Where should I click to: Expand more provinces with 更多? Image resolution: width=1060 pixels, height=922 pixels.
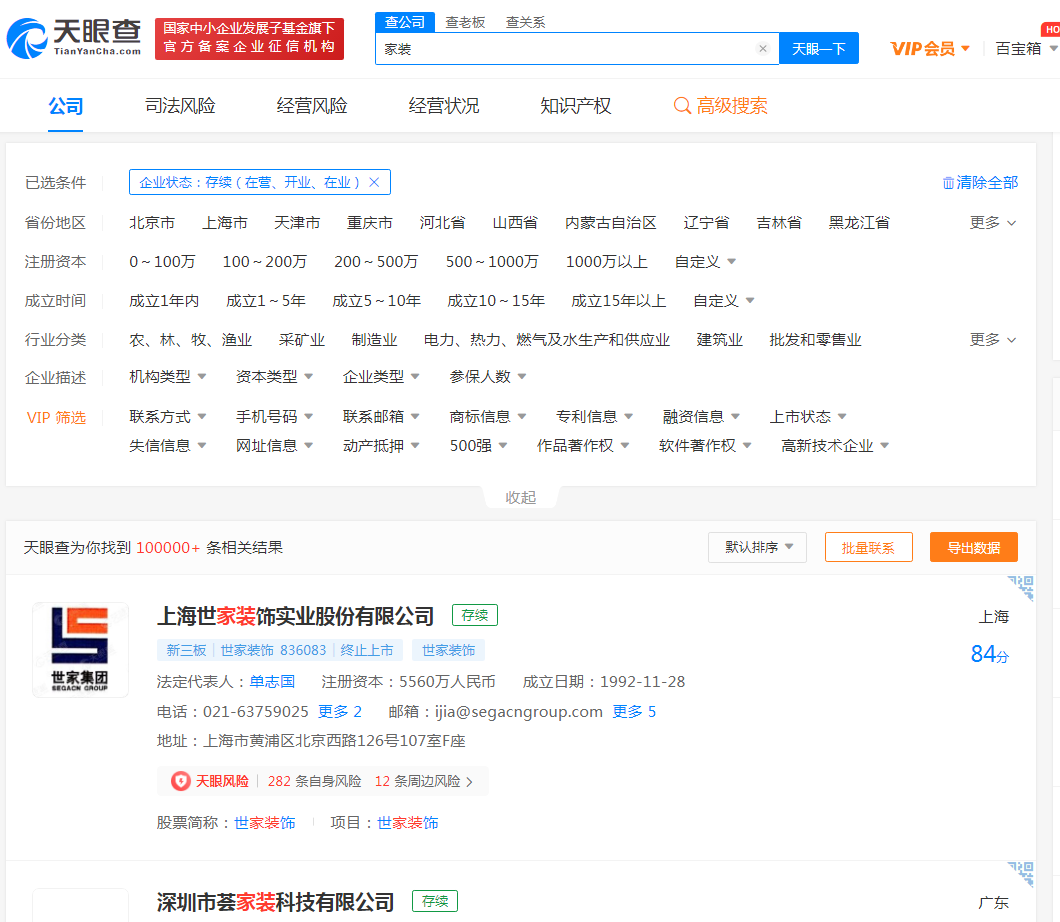[992, 223]
